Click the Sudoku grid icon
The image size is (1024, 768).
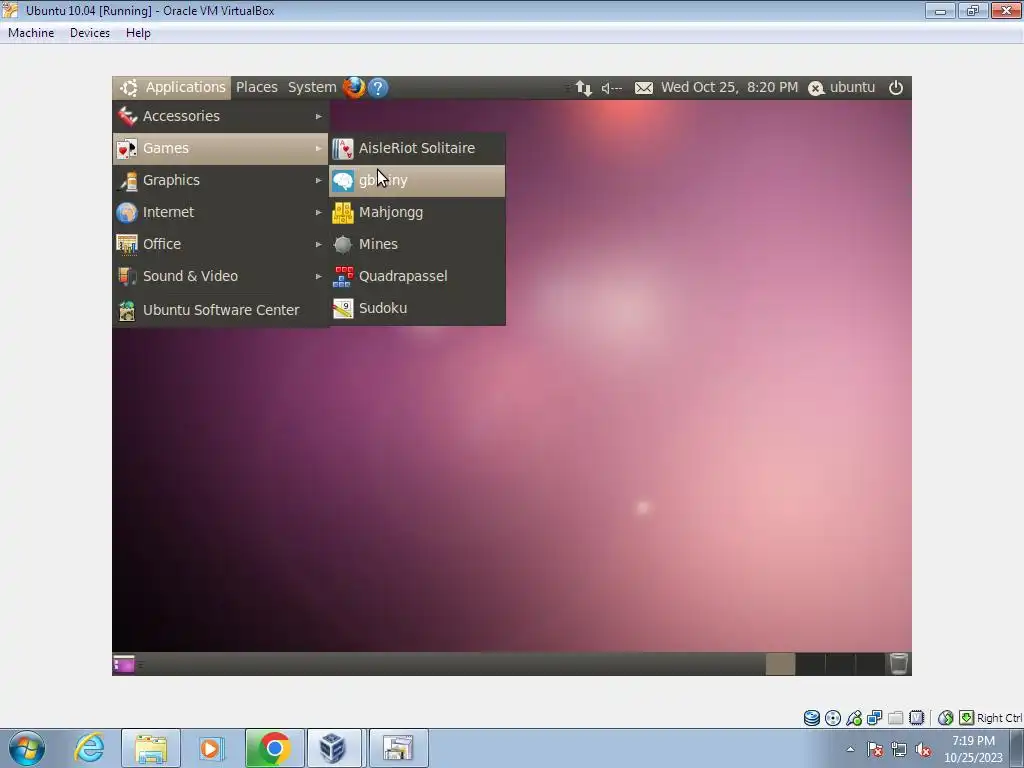point(342,308)
